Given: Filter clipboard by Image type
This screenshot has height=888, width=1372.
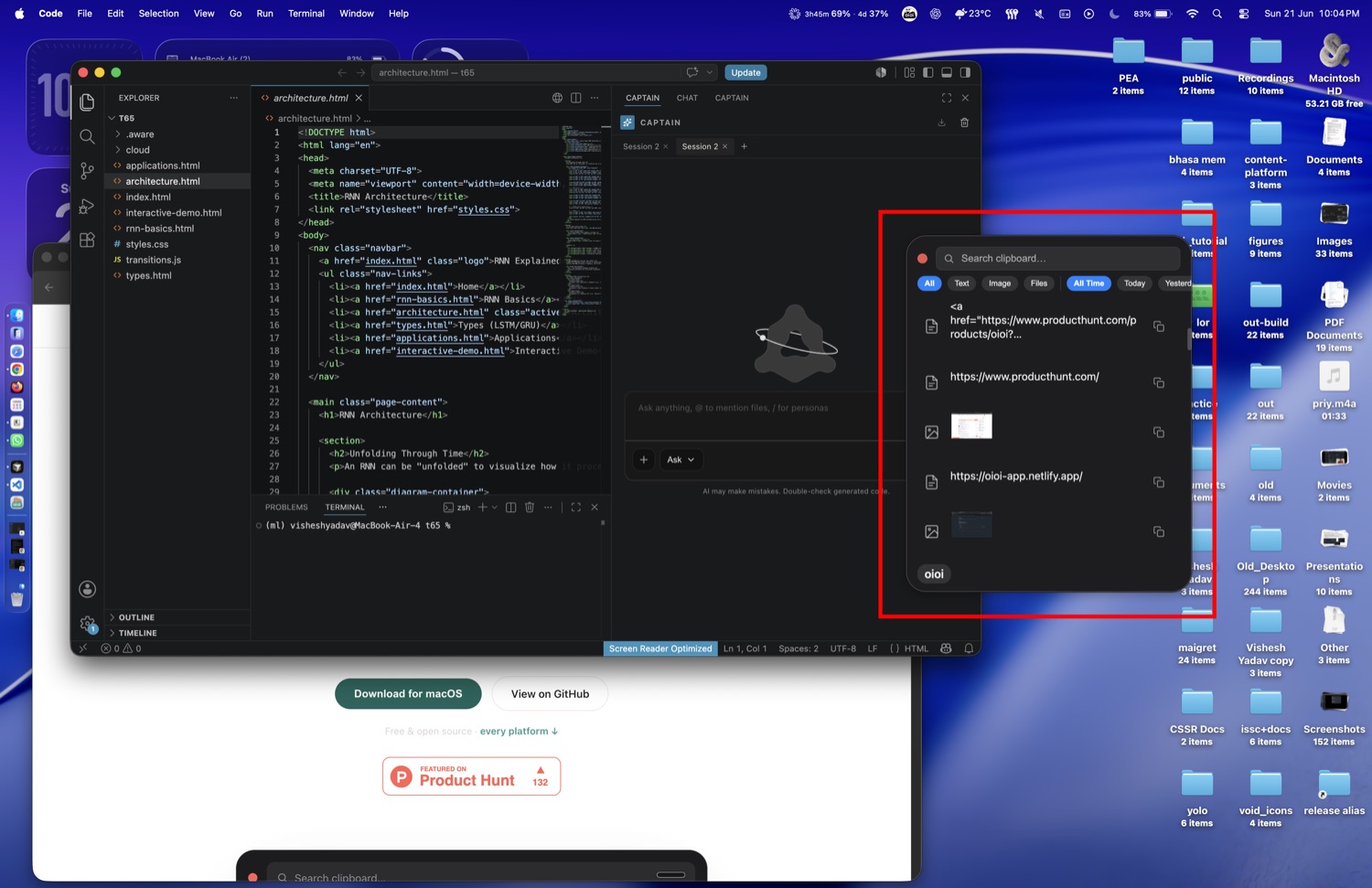Looking at the screenshot, I should [x=1000, y=284].
